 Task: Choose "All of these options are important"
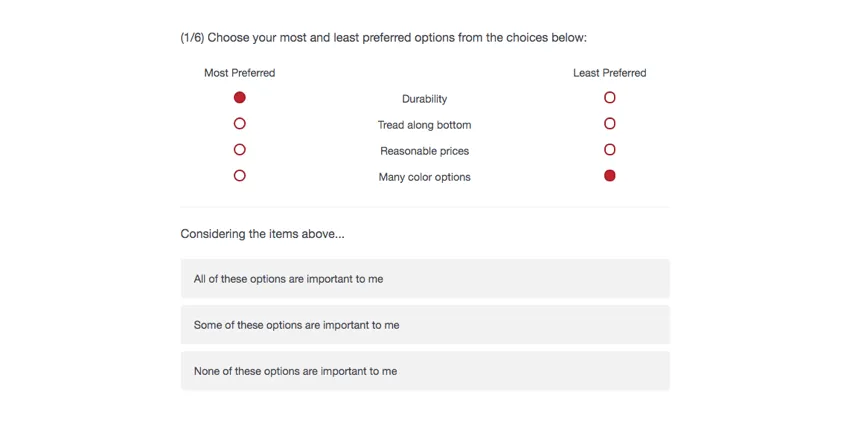[x=425, y=279]
